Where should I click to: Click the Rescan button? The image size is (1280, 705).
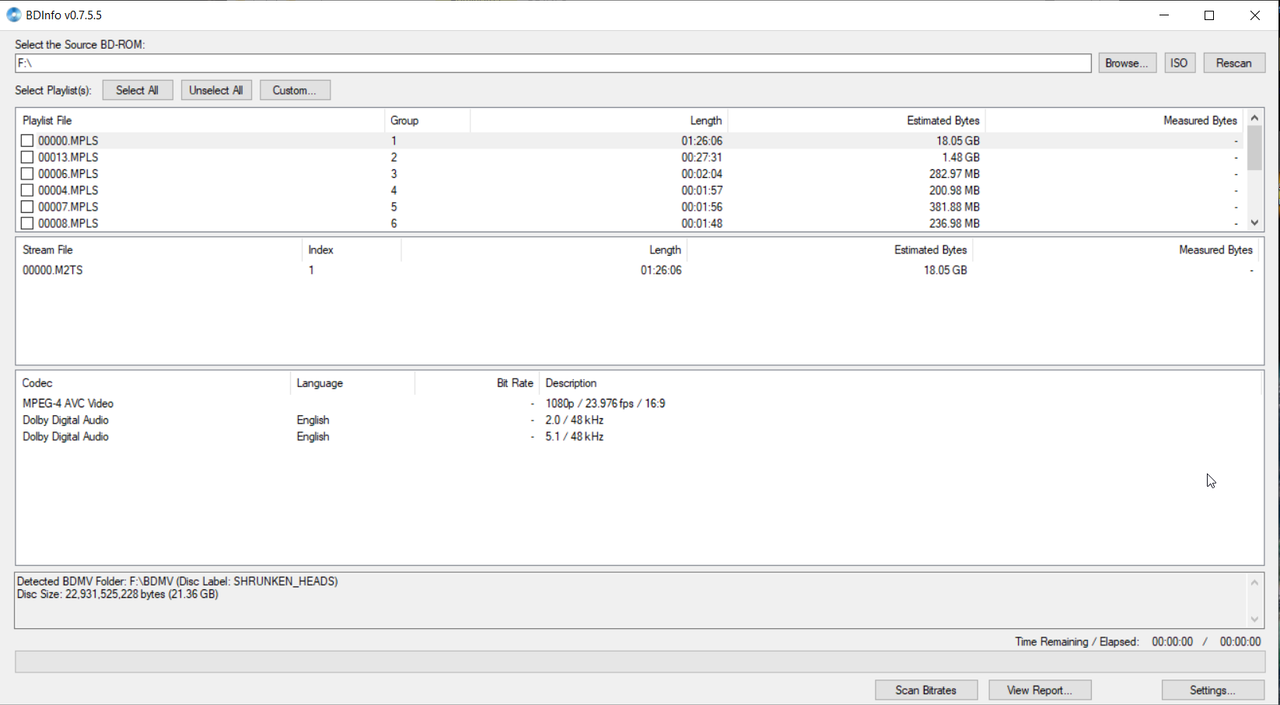coord(1234,63)
